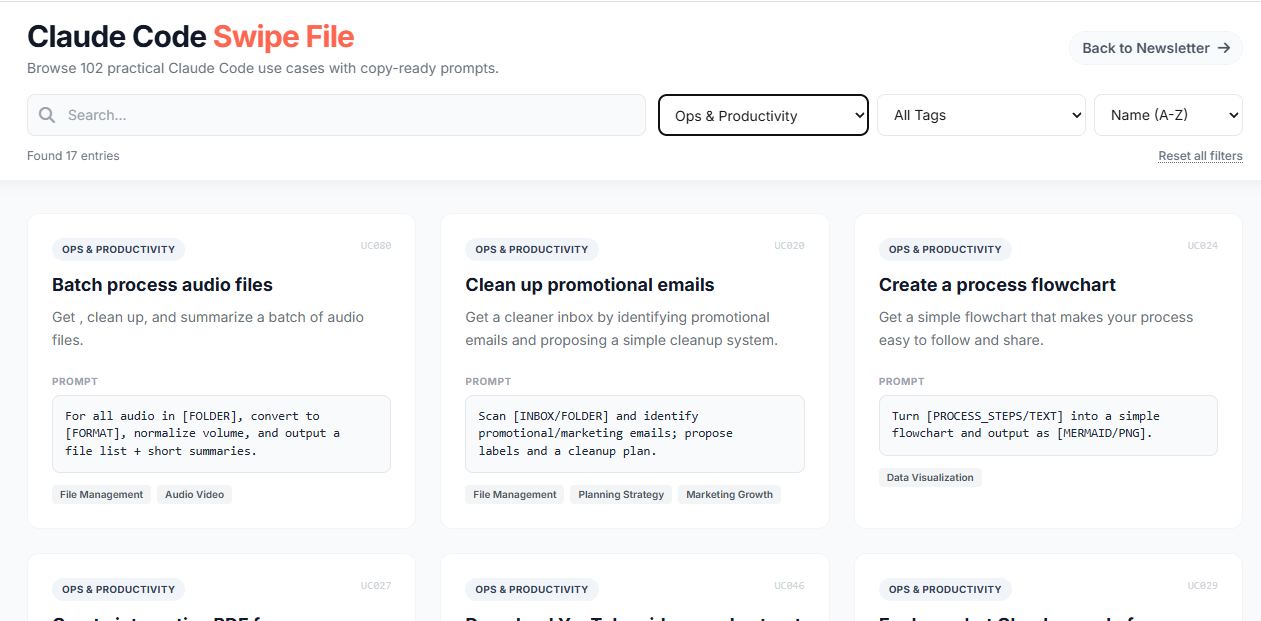Select the Planning Strategy tag chip

tap(620, 494)
